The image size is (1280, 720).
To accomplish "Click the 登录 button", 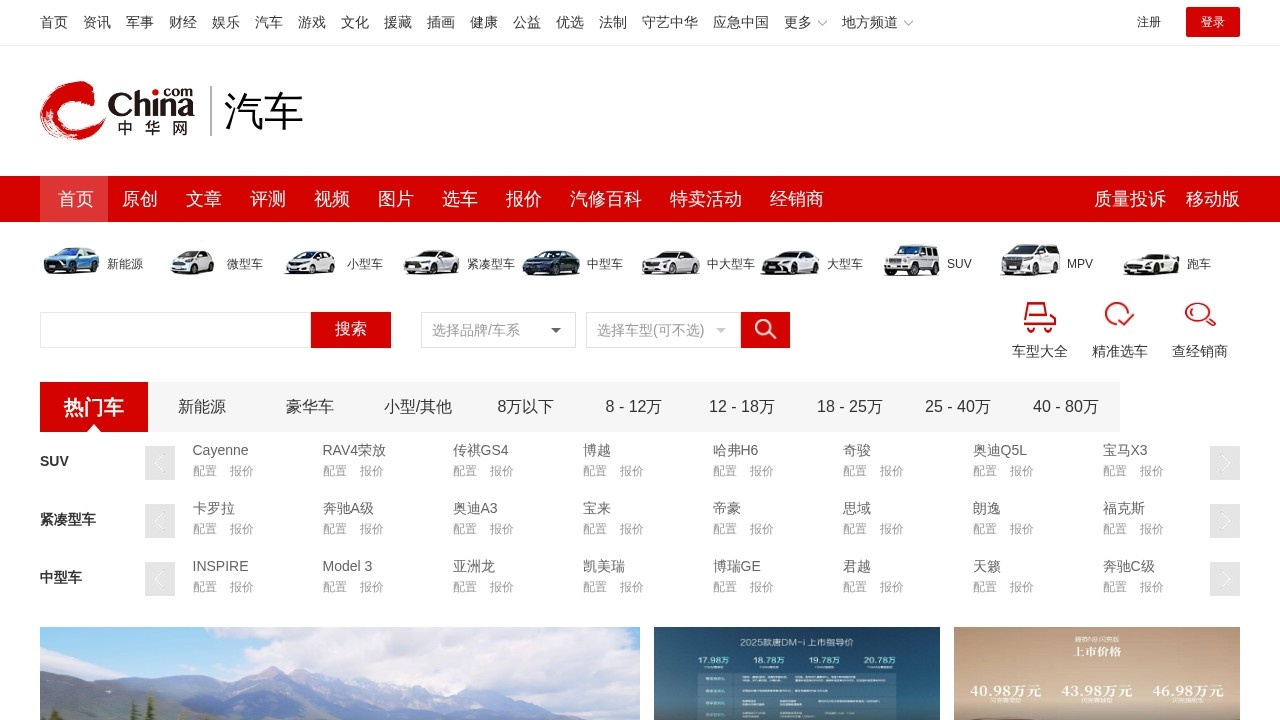I will tap(1213, 22).
